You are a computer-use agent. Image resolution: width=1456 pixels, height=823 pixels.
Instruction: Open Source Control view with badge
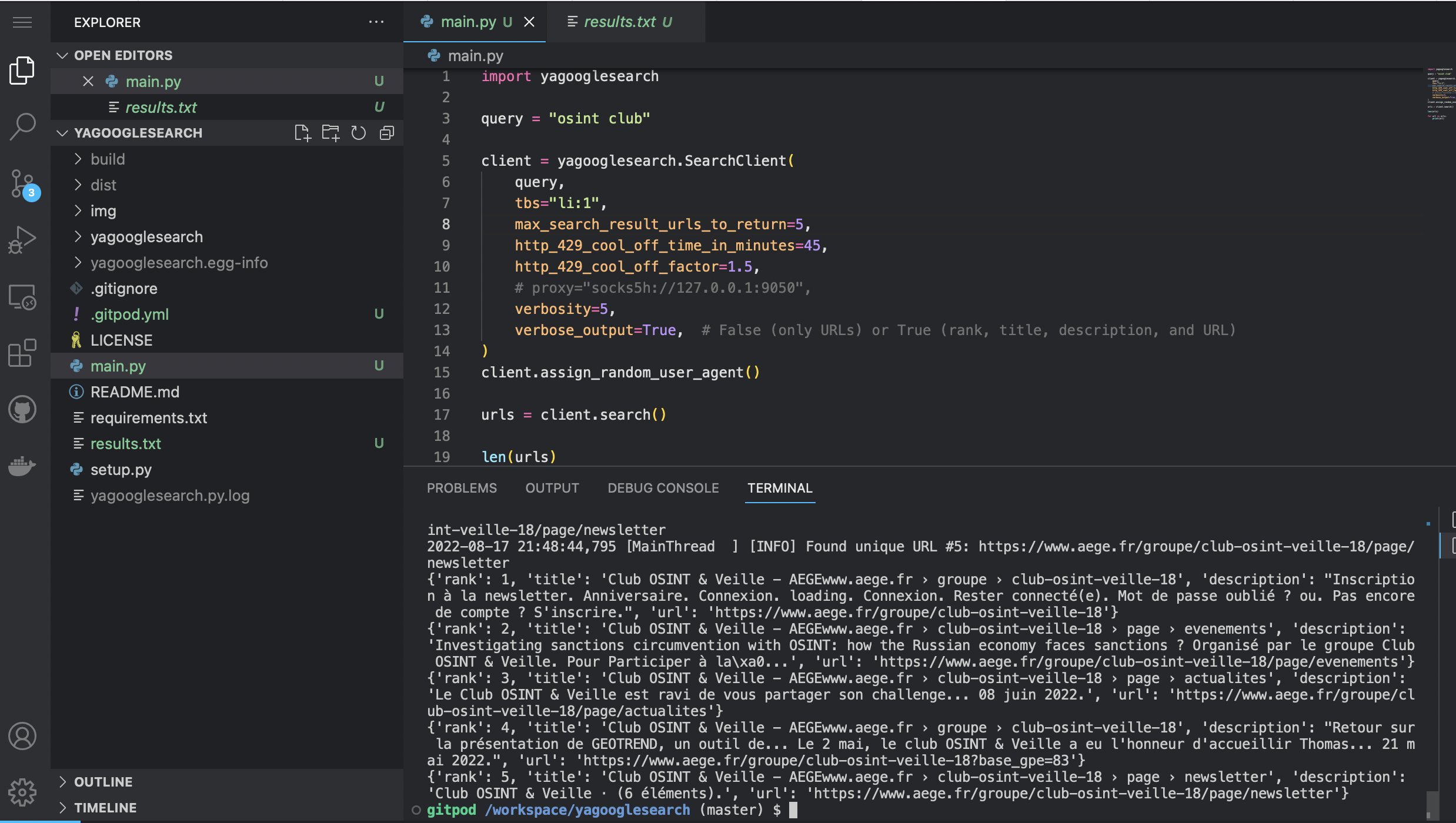pos(23,183)
